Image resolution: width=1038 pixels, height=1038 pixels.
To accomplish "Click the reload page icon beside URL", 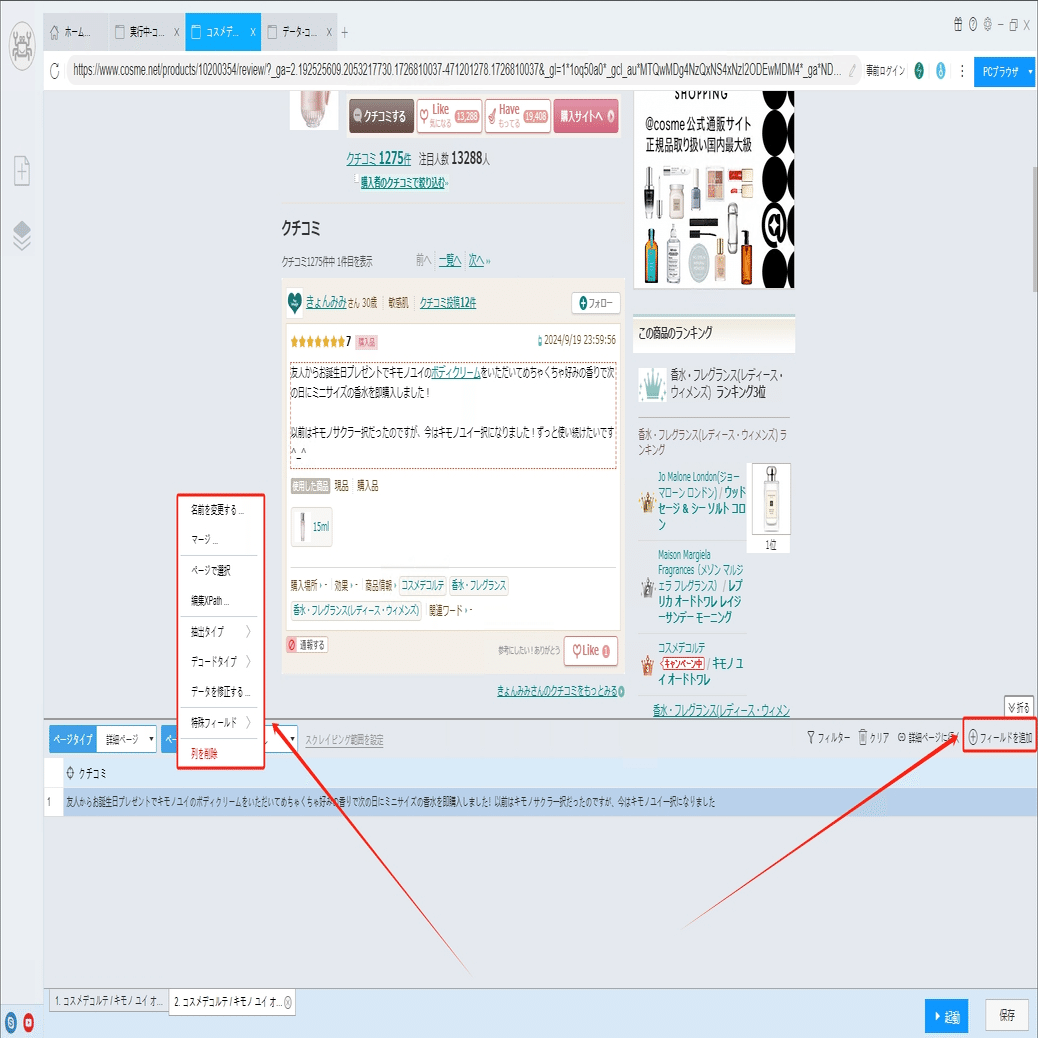I will click(x=55, y=70).
